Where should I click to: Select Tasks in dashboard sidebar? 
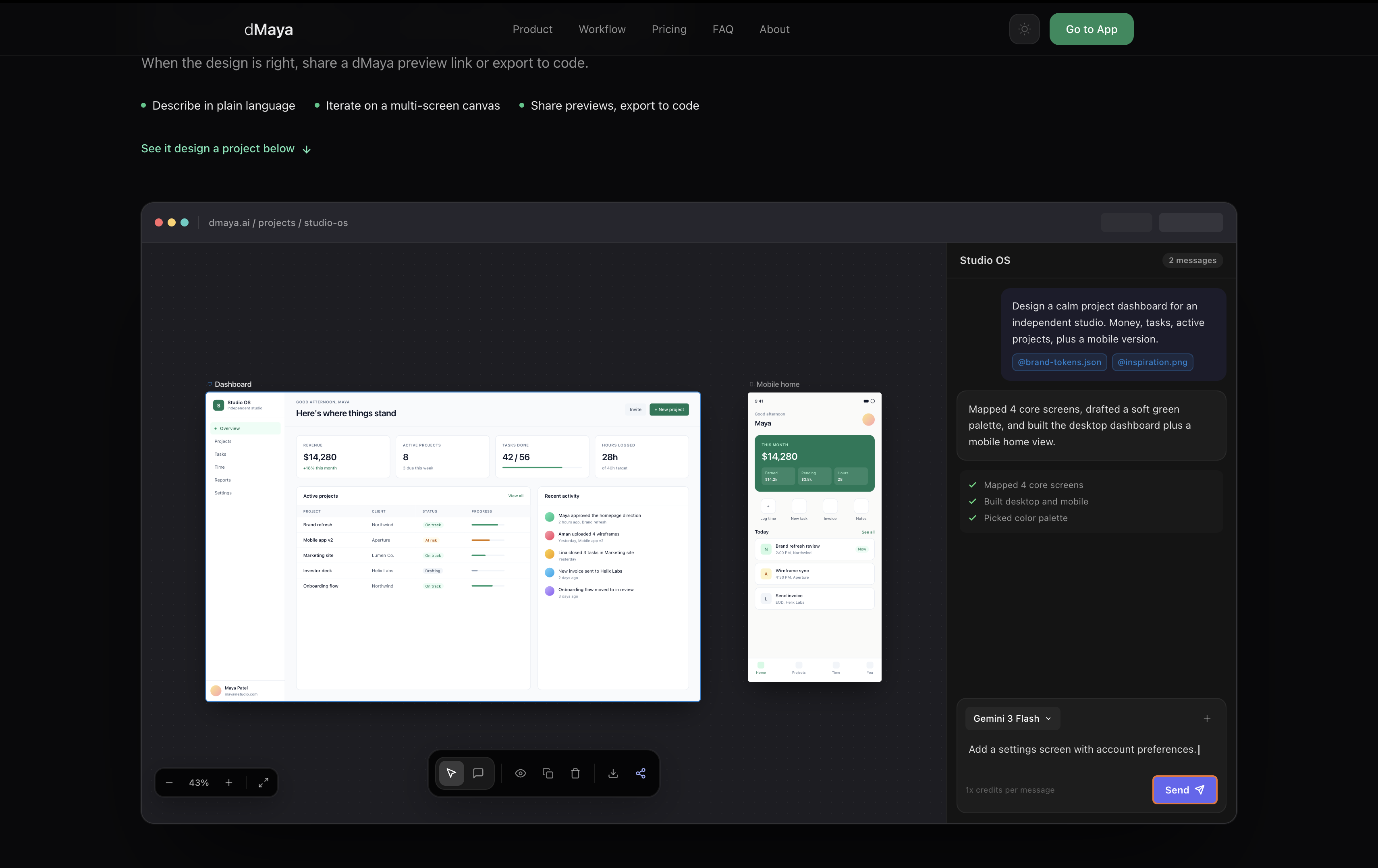[245, 454]
